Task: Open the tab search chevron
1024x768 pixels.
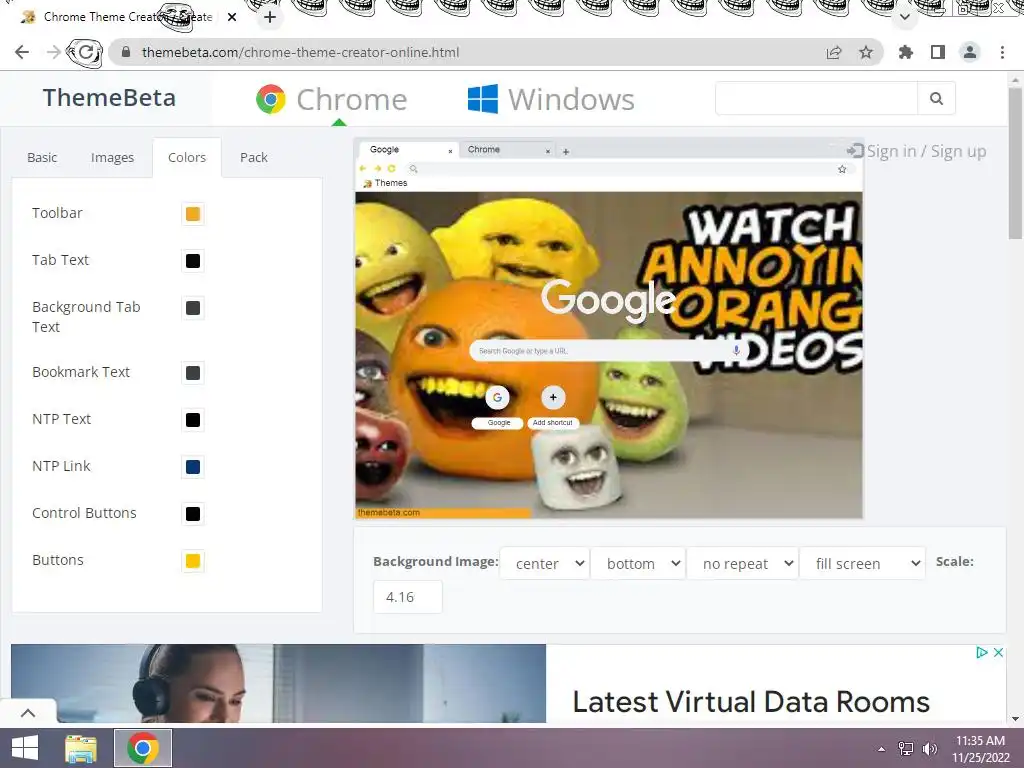Action: (x=904, y=18)
